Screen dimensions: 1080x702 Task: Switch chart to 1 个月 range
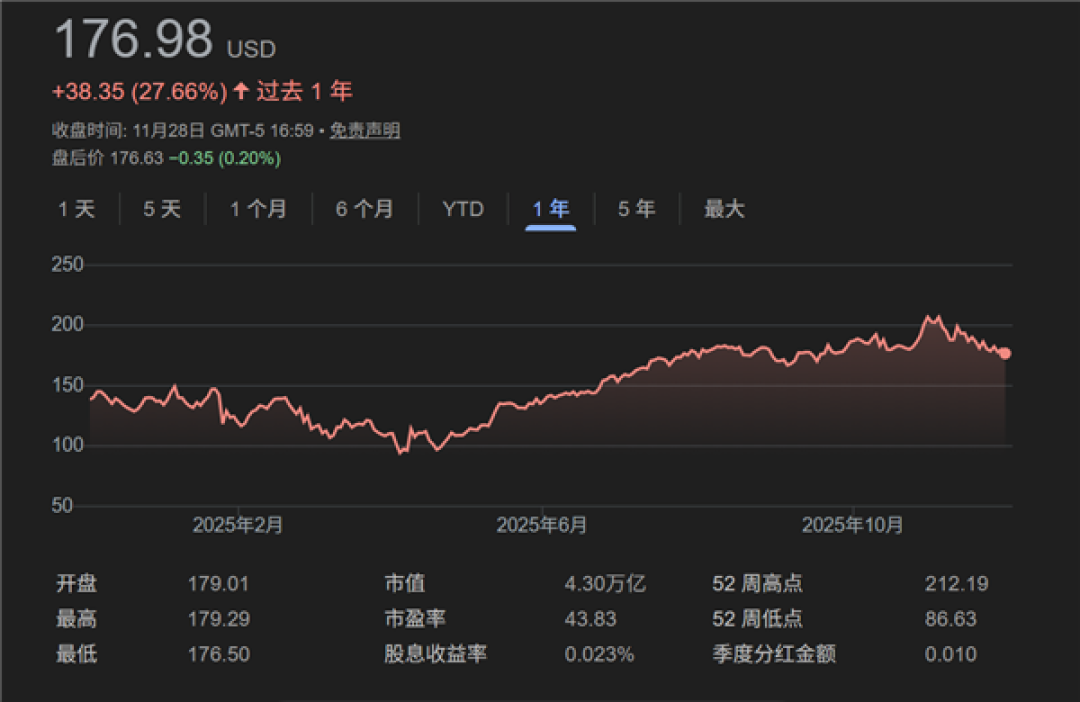point(258,209)
